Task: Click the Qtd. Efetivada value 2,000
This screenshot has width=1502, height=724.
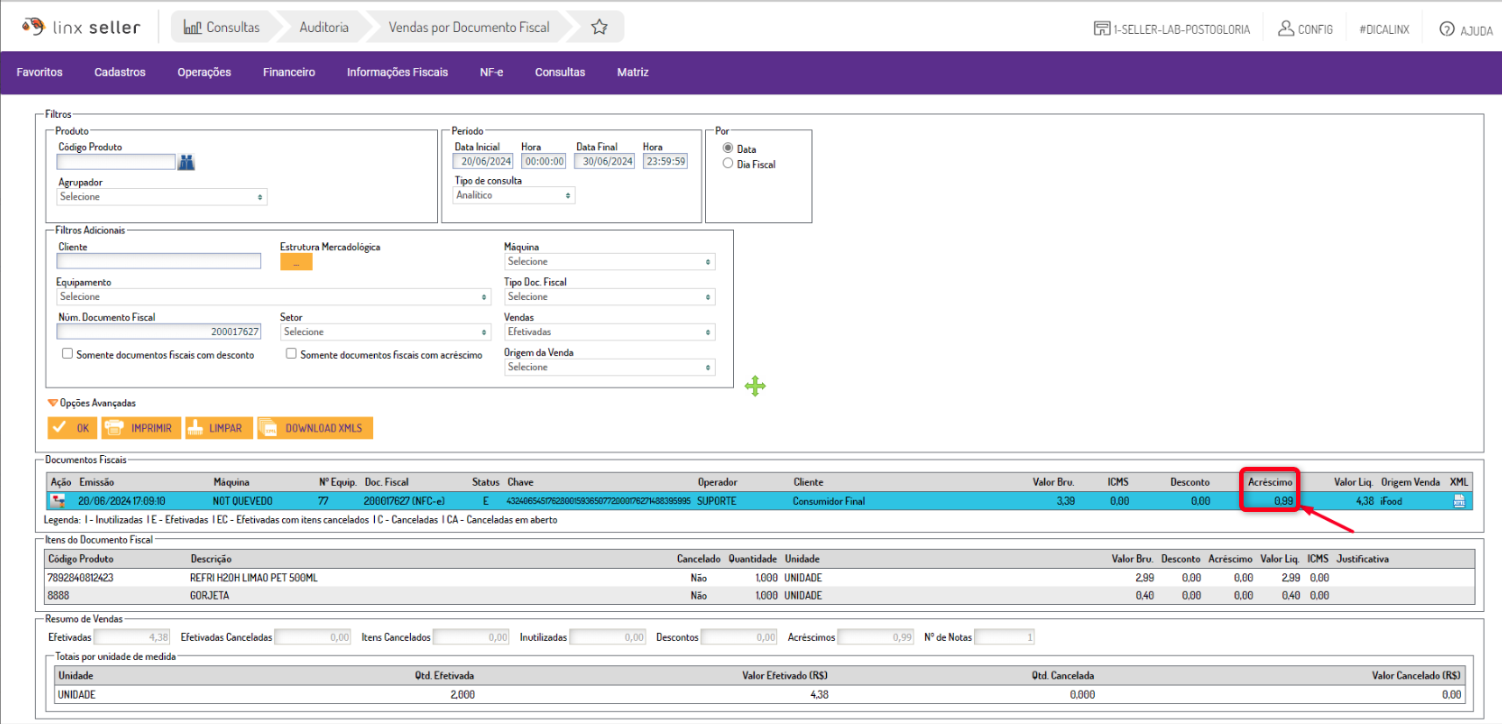Action: pos(460,694)
